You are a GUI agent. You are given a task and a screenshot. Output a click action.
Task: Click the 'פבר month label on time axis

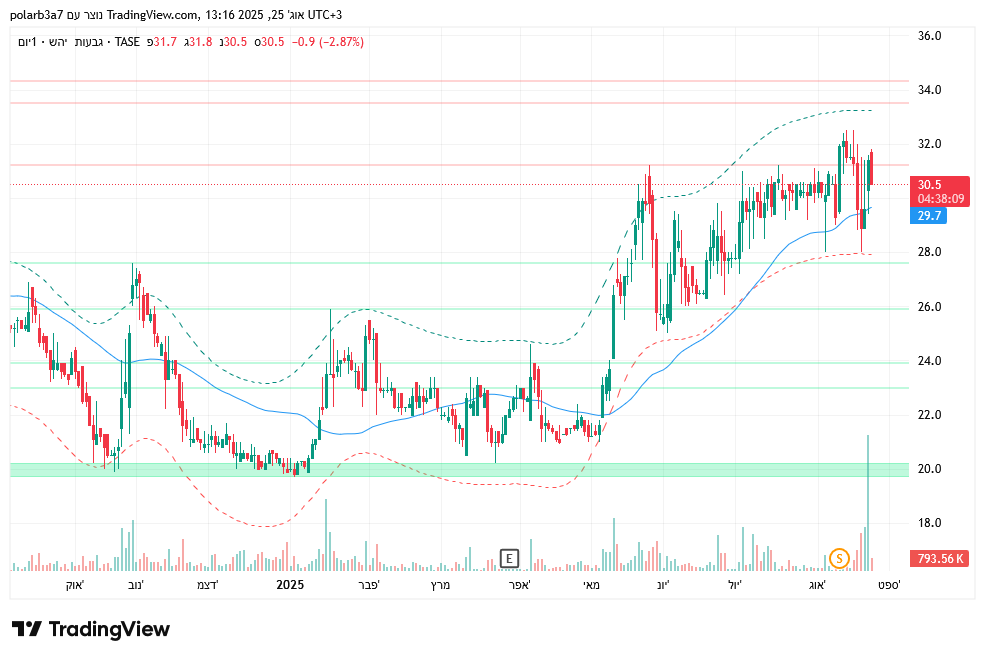369,585
